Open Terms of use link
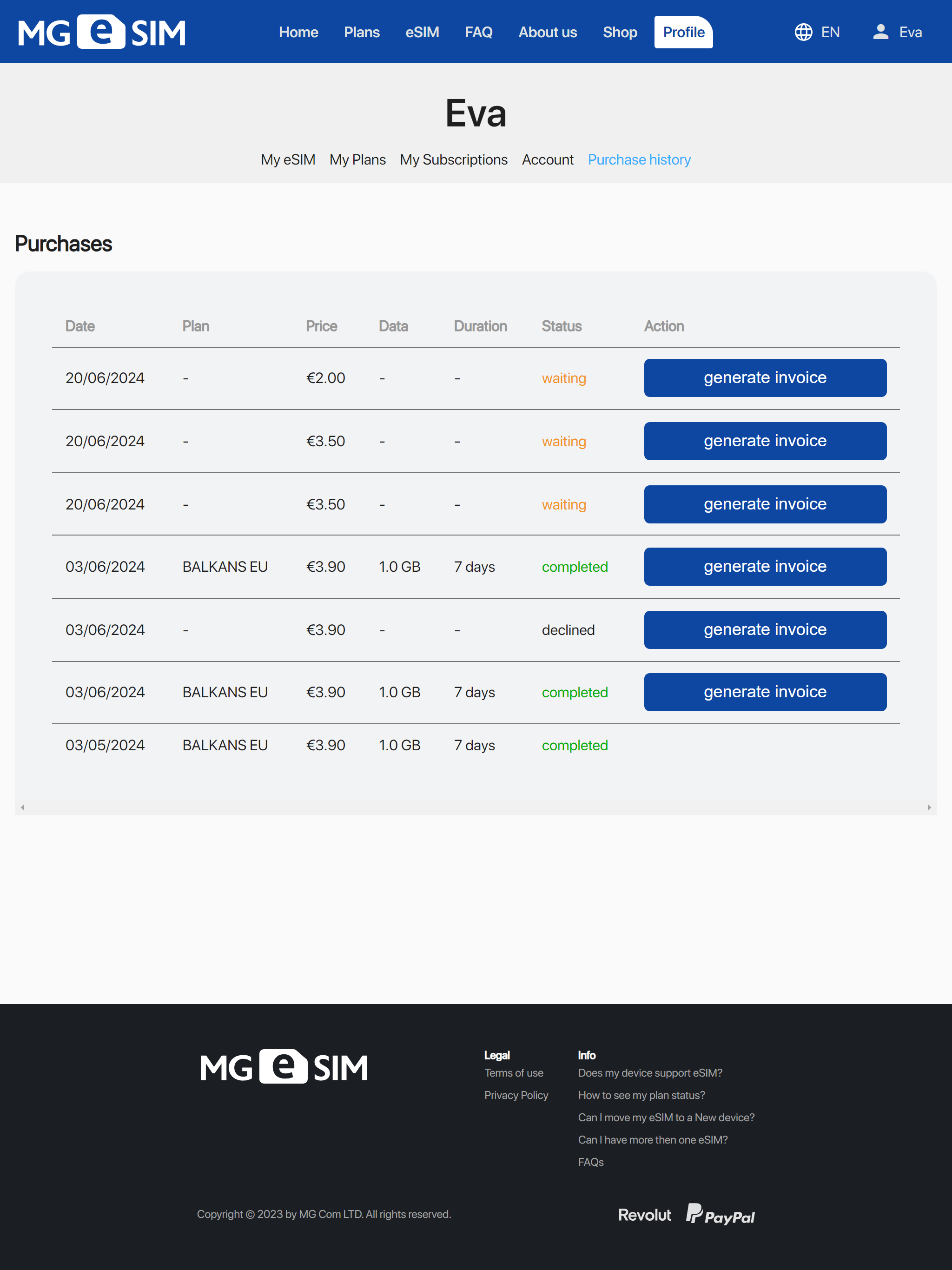952x1270 pixels. [513, 1072]
